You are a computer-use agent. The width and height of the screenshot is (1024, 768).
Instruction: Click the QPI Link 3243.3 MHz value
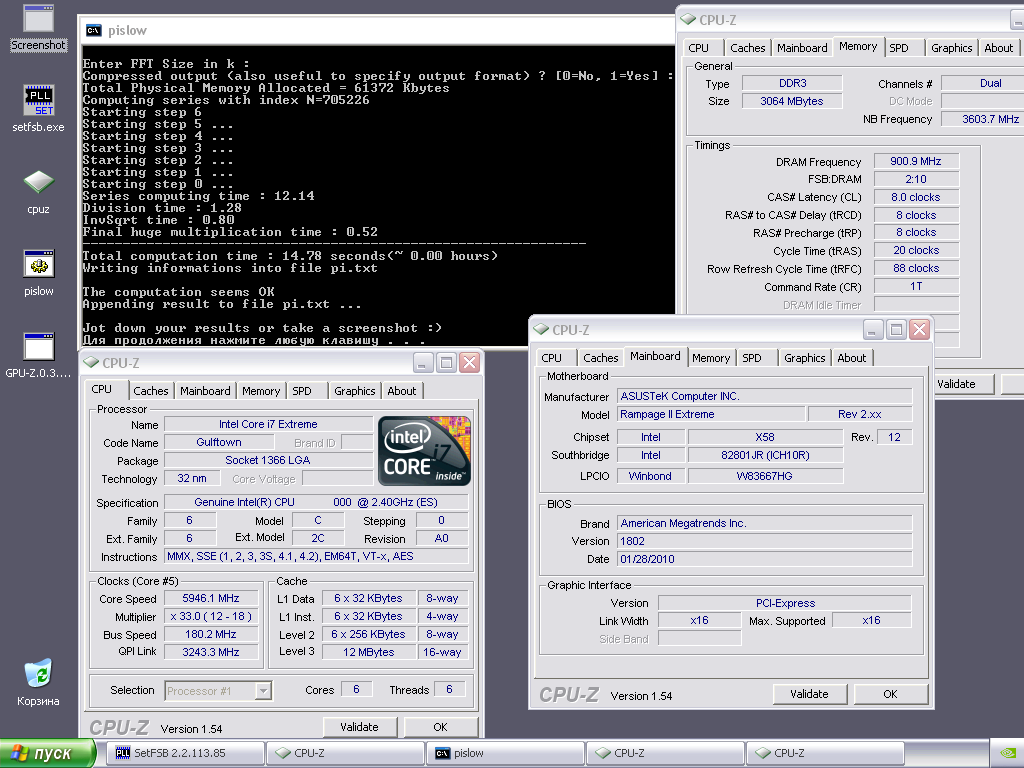(x=211, y=652)
